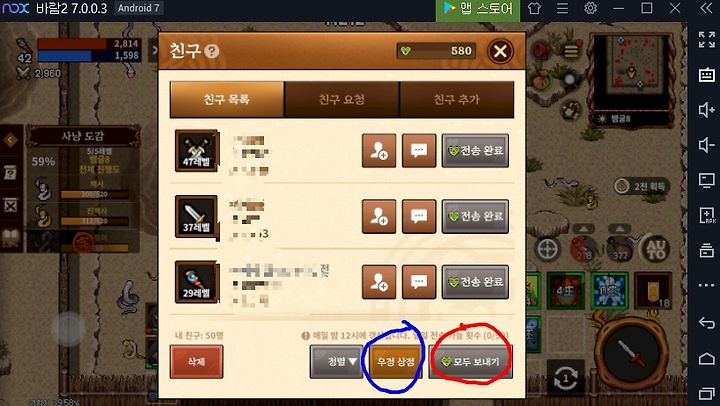Select the level 47 friend avatar
The image size is (720, 406).
click(197, 151)
